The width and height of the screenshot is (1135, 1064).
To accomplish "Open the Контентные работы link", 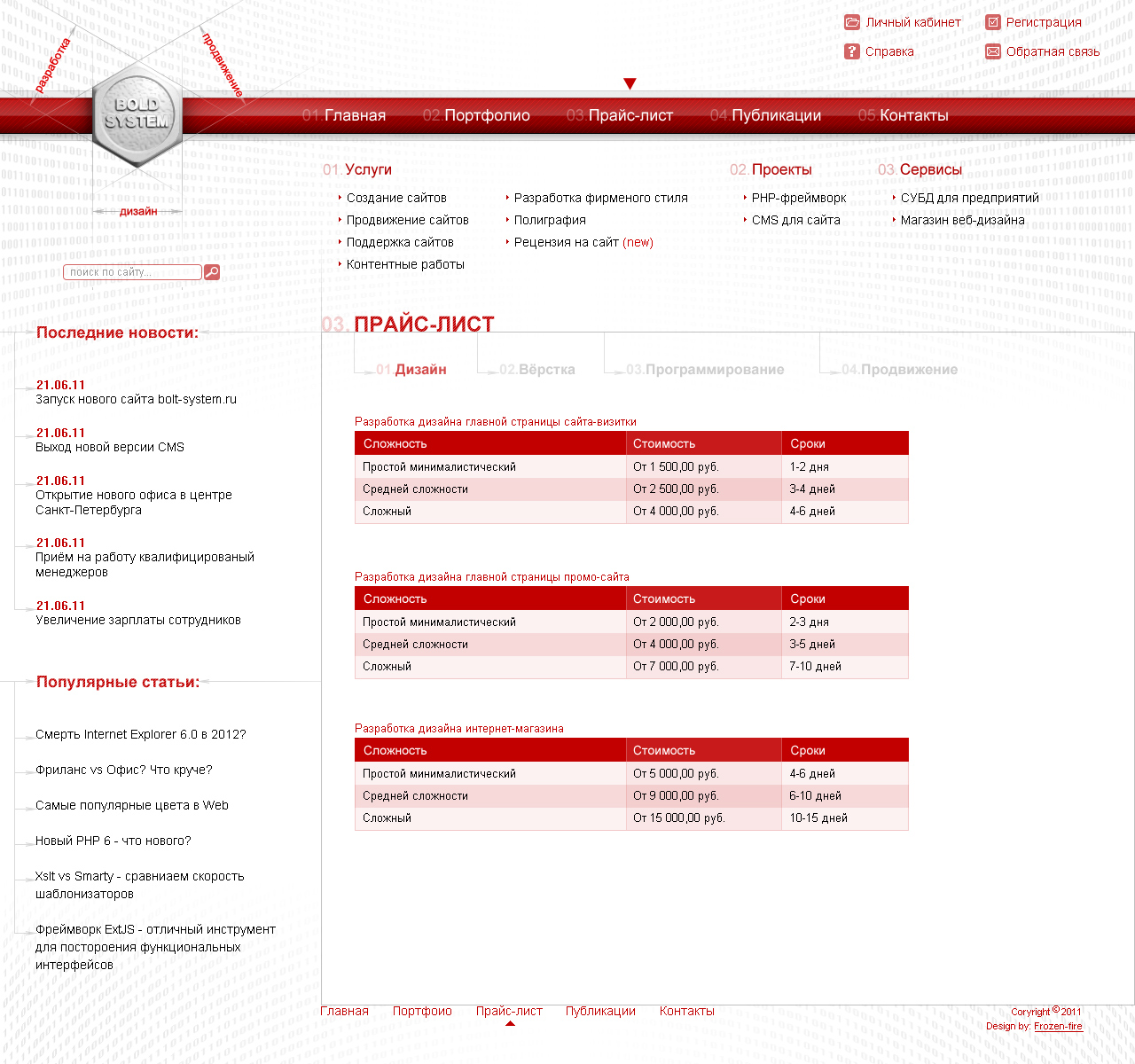I will pyautogui.click(x=405, y=264).
